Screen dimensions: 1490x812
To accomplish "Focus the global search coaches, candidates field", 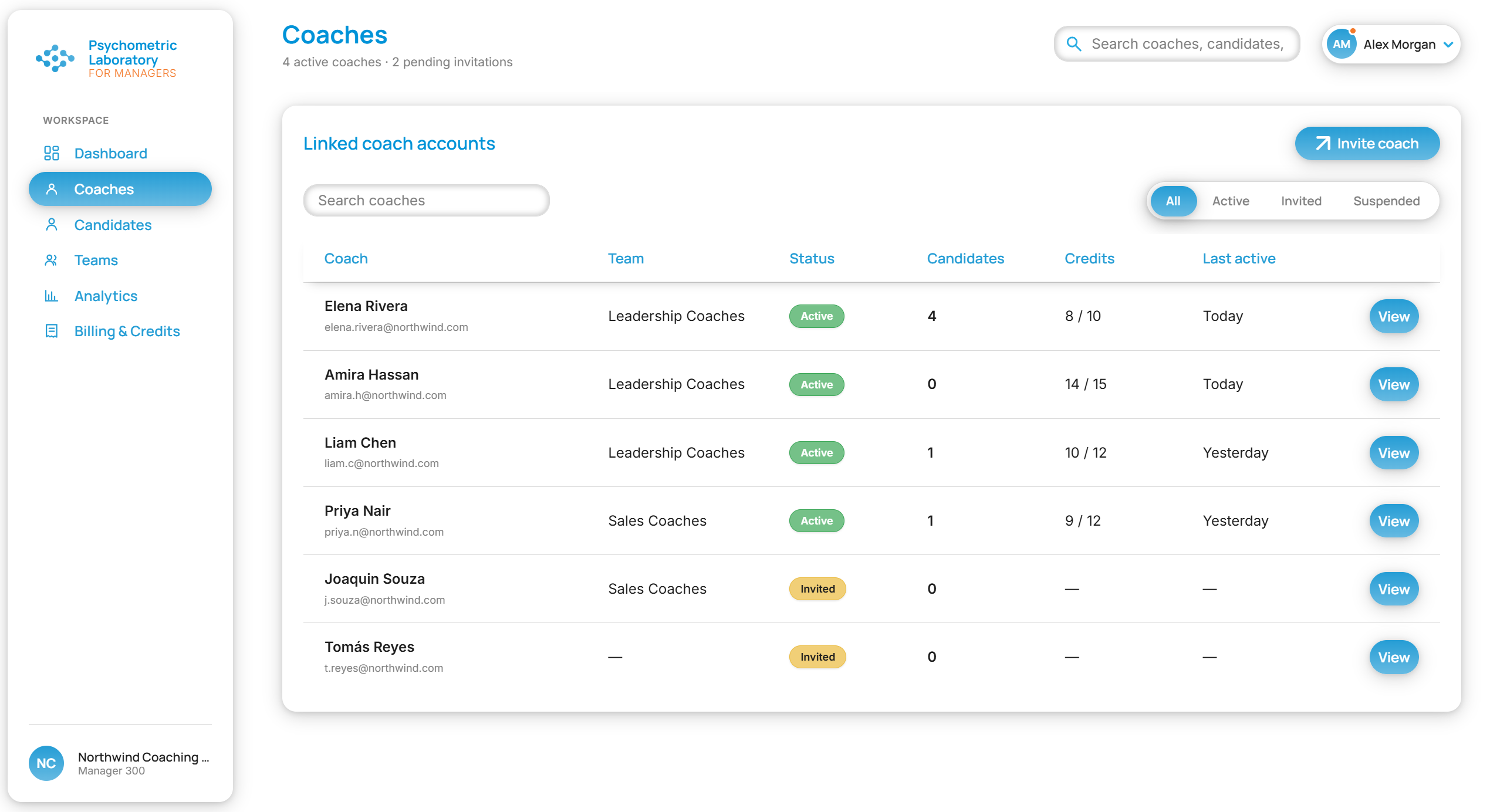I will [1177, 44].
